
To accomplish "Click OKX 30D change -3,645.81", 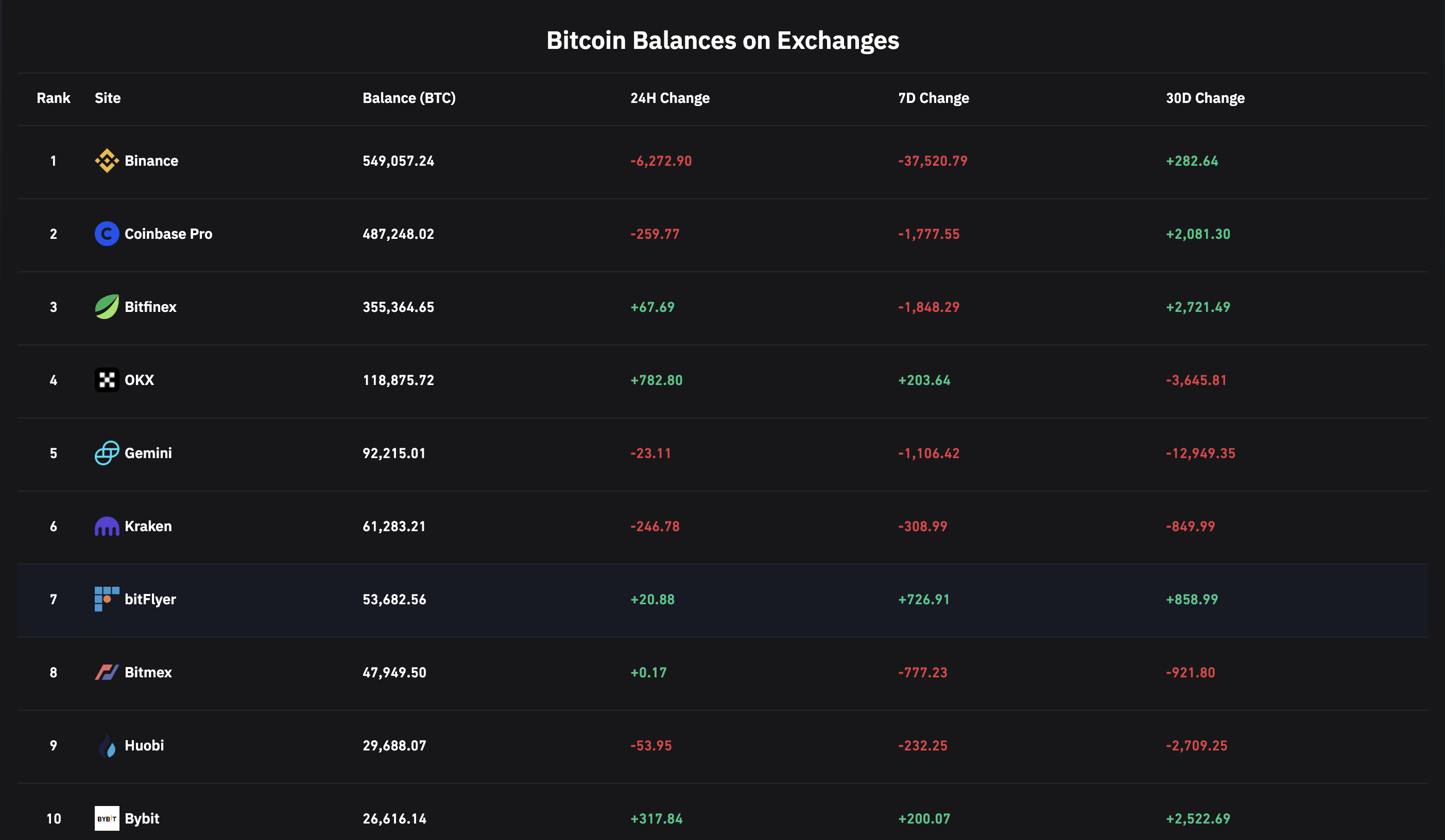I will (x=1196, y=380).
